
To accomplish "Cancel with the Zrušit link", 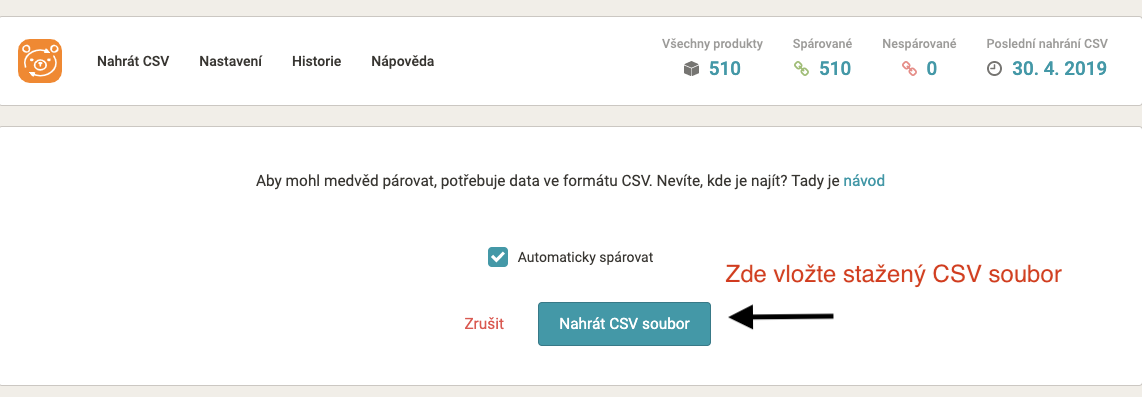I will (484, 324).
